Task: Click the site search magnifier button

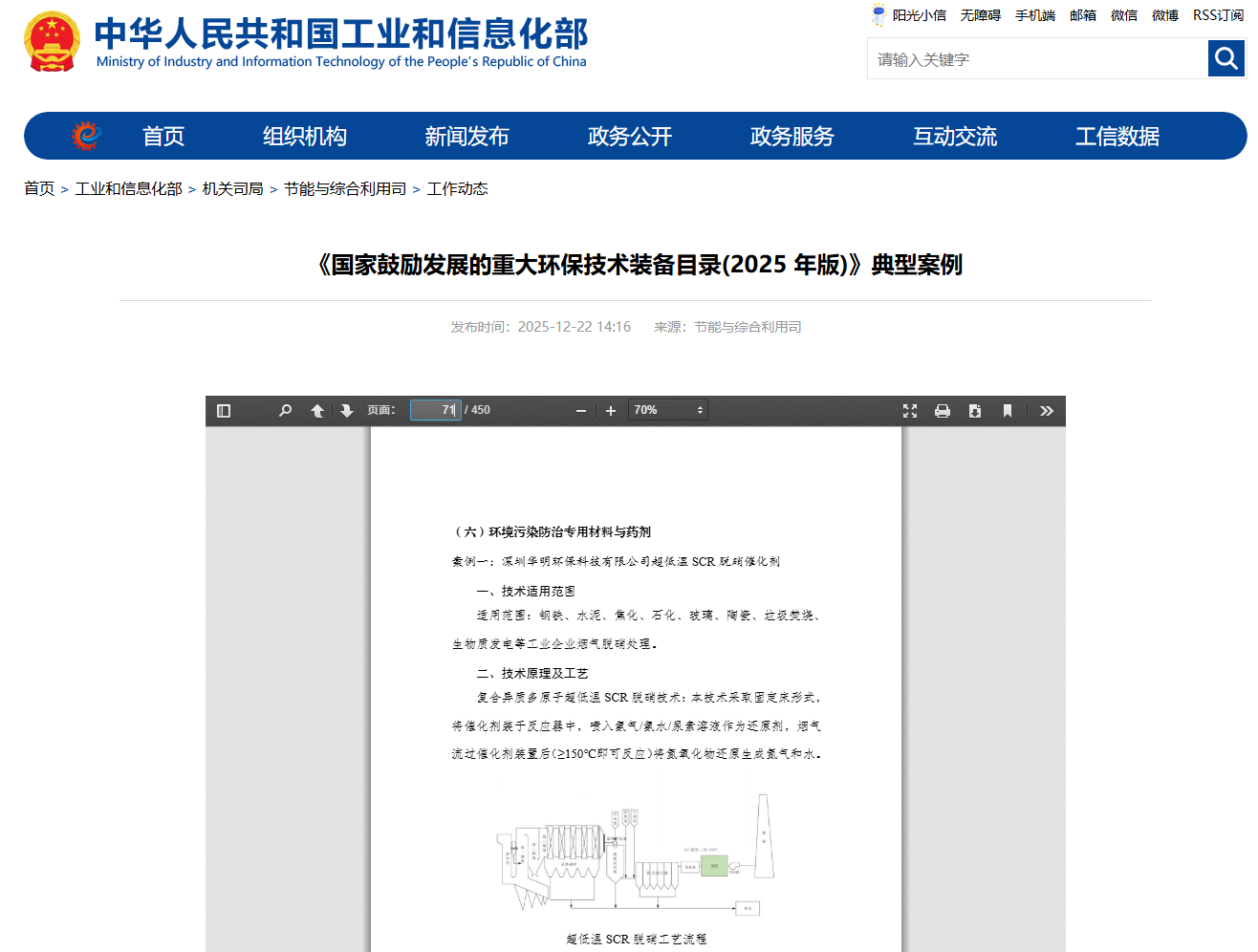Action: 1226,59
